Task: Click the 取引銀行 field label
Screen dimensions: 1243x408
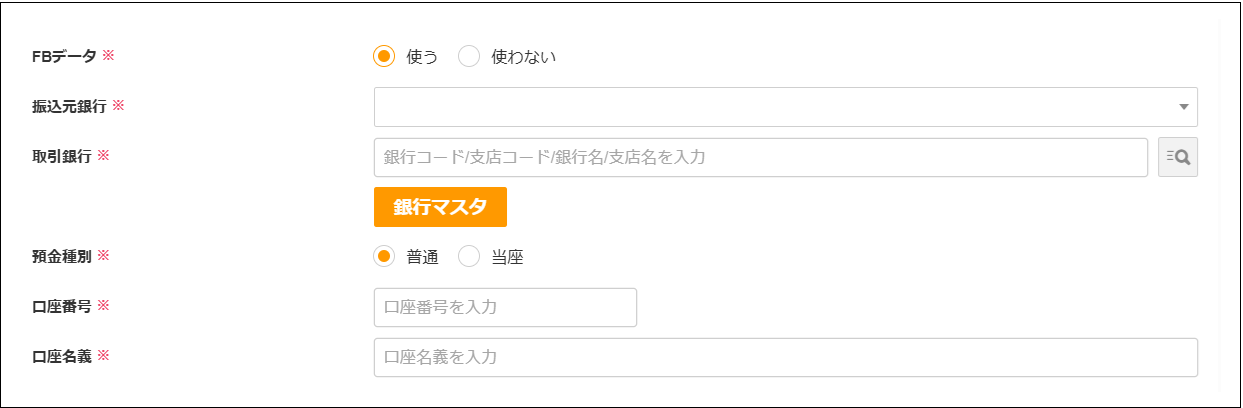Action: 62,157
